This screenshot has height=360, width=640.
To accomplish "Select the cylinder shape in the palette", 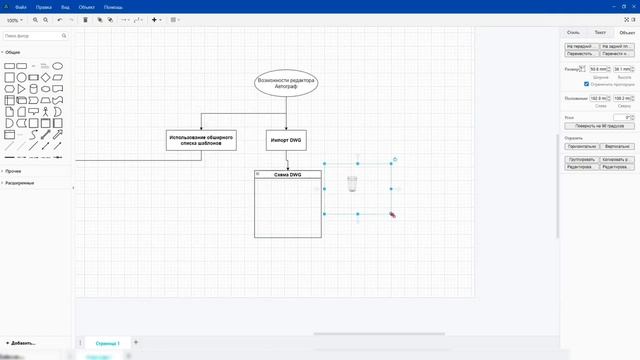I will coord(33,89).
